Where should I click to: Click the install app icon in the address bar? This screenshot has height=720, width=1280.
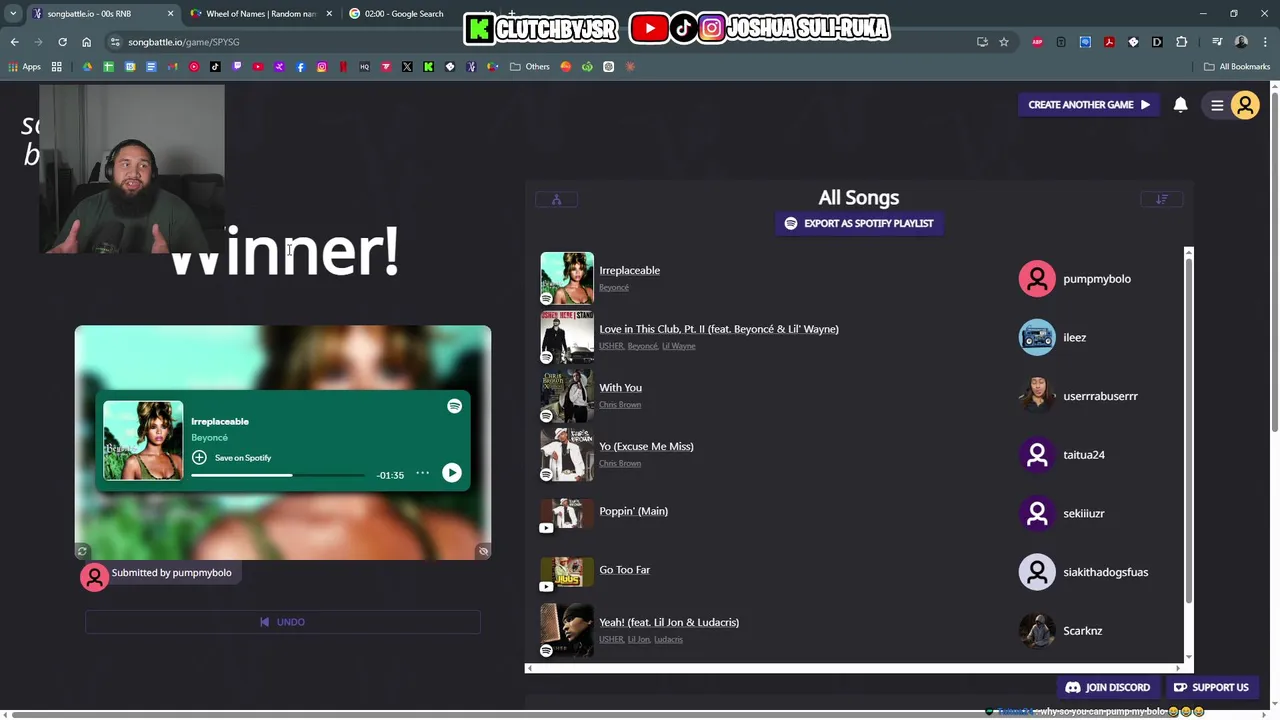point(982,42)
